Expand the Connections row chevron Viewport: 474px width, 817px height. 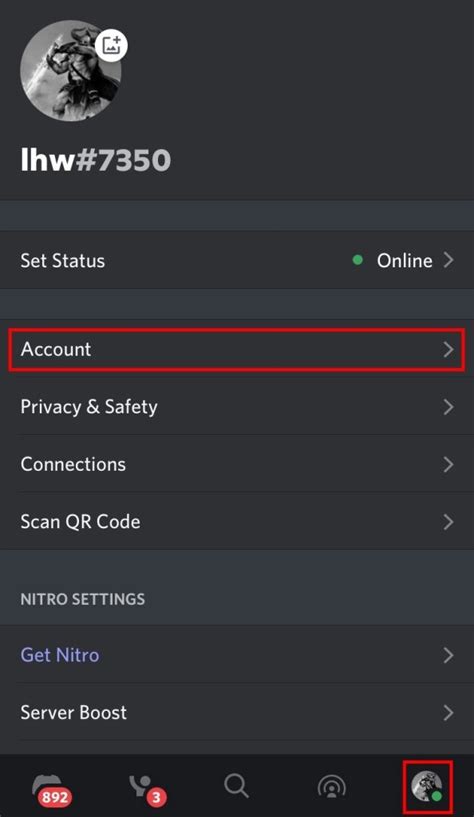pyautogui.click(x=448, y=464)
